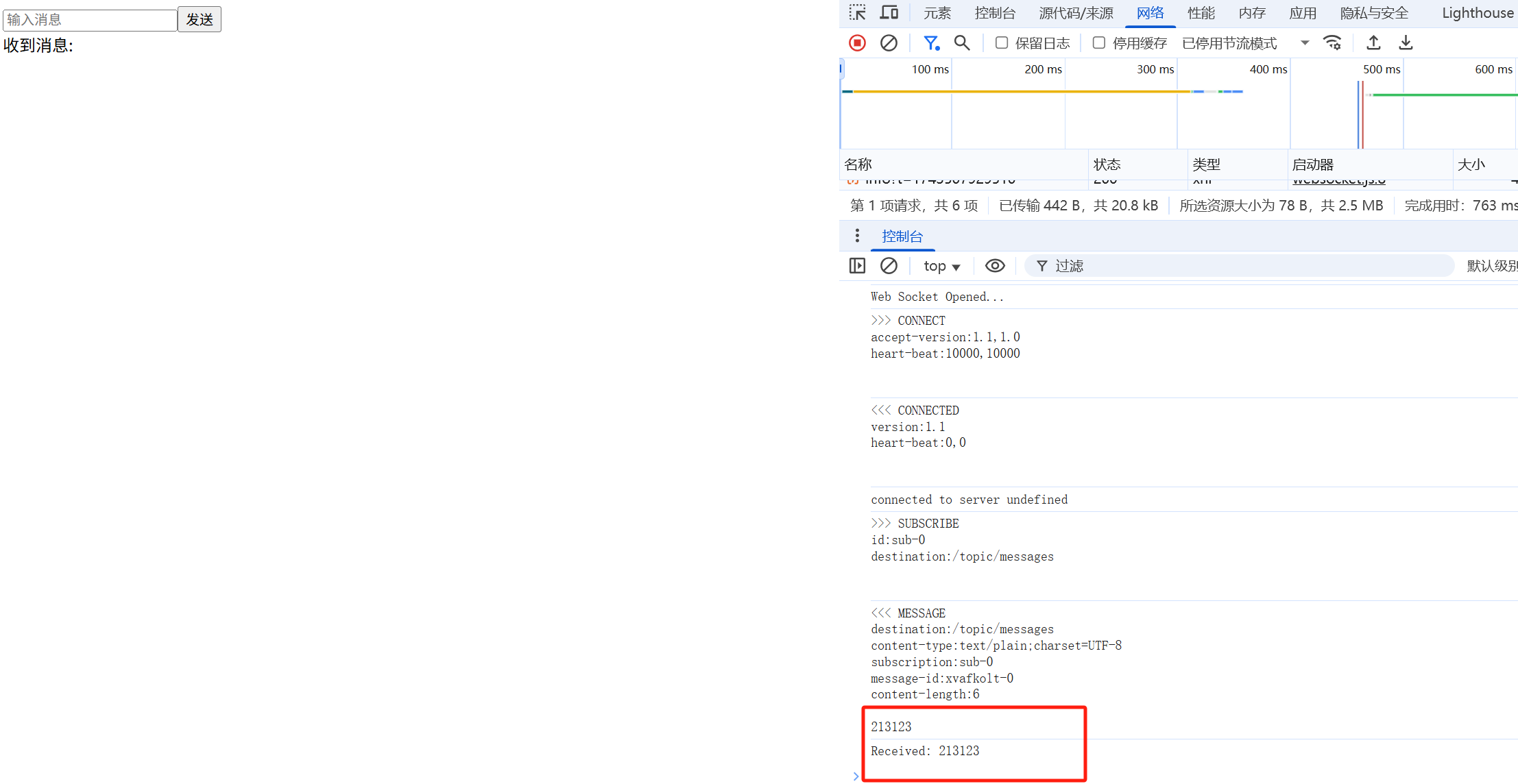Click the 发送 button
Viewport: 1518px width, 784px height.
[200, 19]
